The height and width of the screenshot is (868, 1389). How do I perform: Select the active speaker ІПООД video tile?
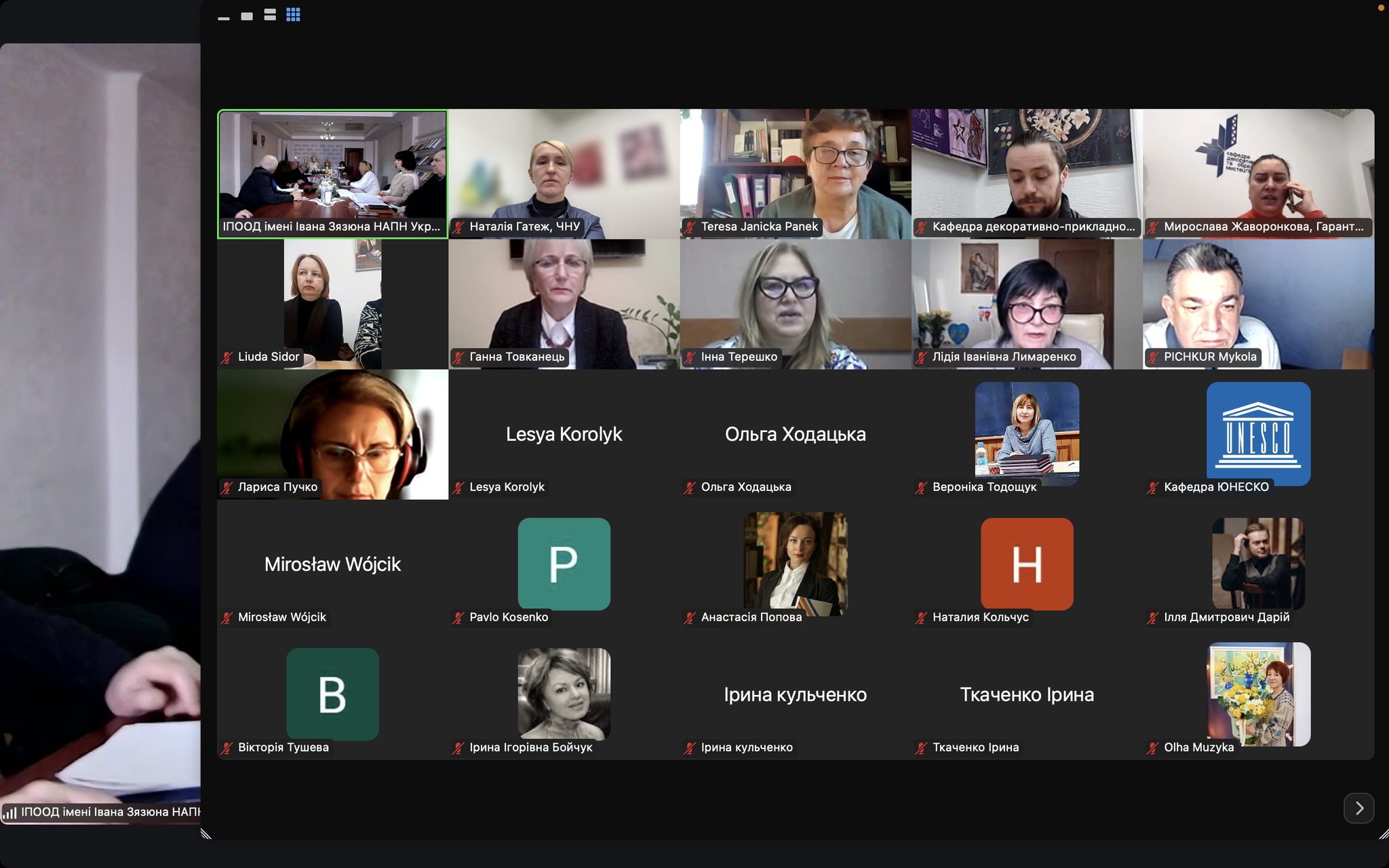tap(332, 174)
